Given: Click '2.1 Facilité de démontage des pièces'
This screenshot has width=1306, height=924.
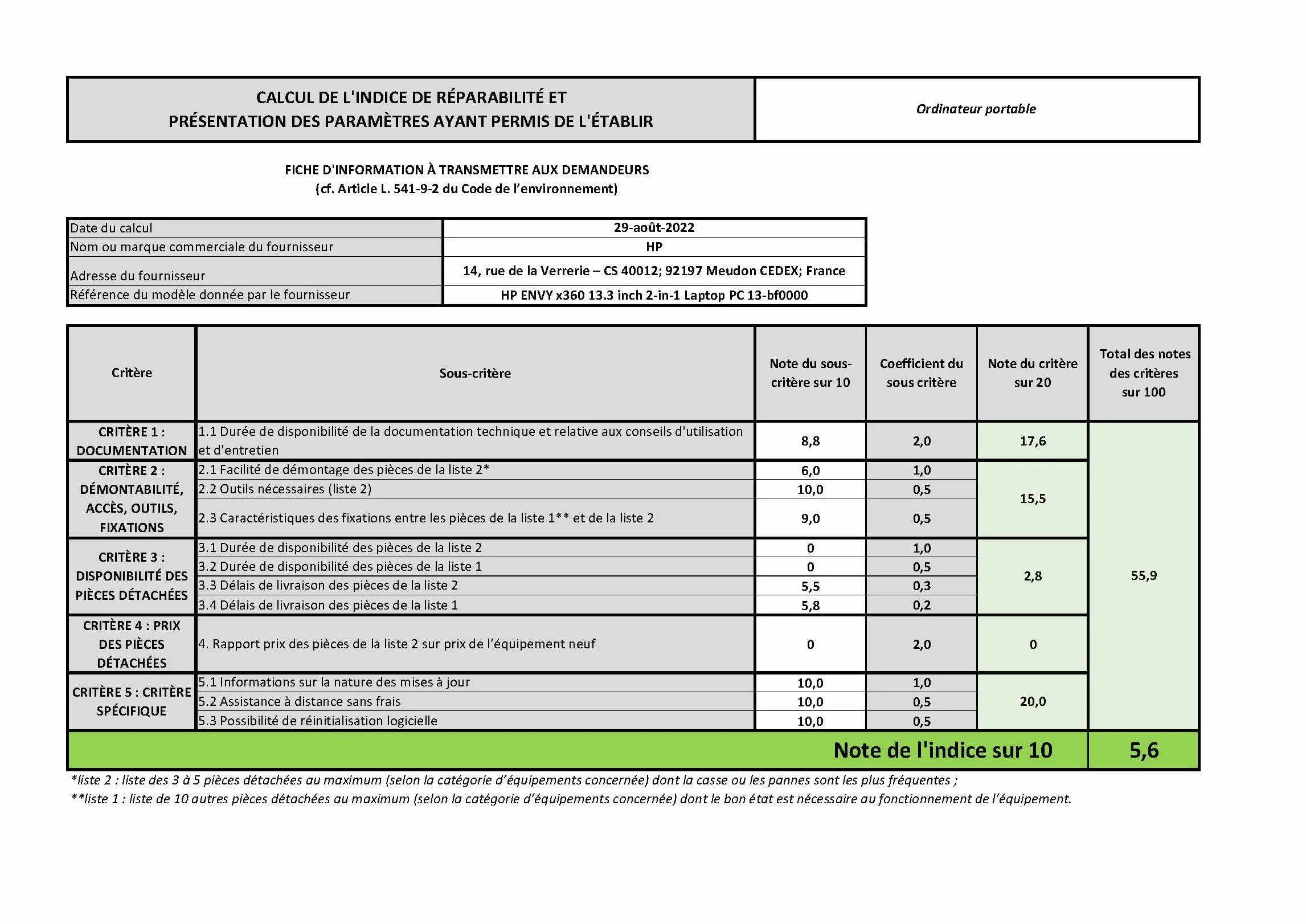Looking at the screenshot, I should click(343, 470).
